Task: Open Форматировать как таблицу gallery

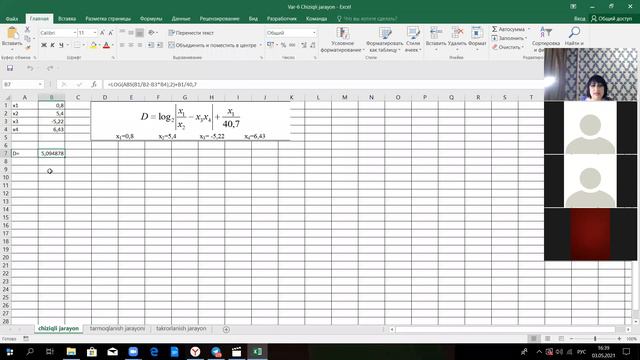Action: tap(384, 40)
